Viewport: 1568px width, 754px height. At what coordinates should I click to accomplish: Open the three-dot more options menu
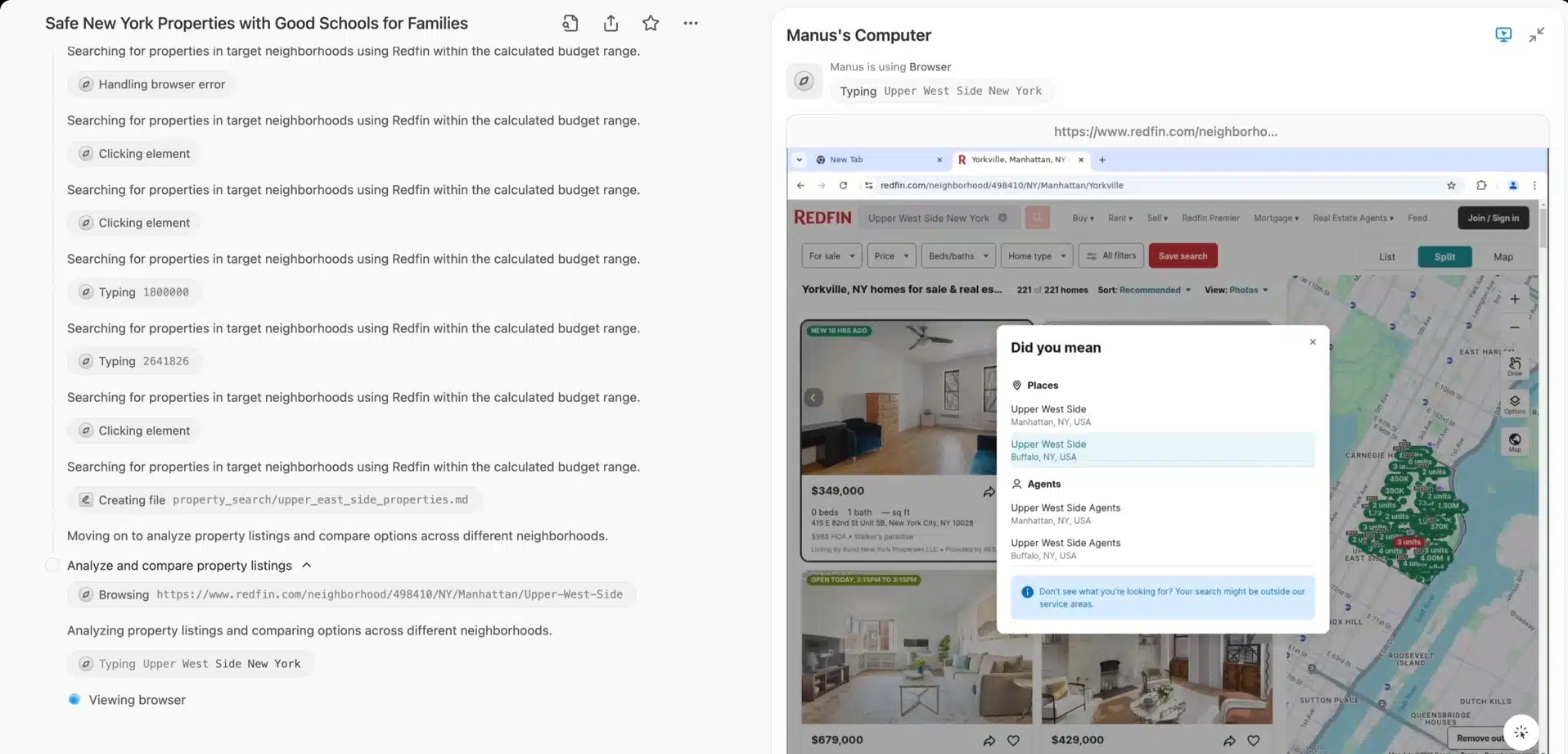point(691,23)
